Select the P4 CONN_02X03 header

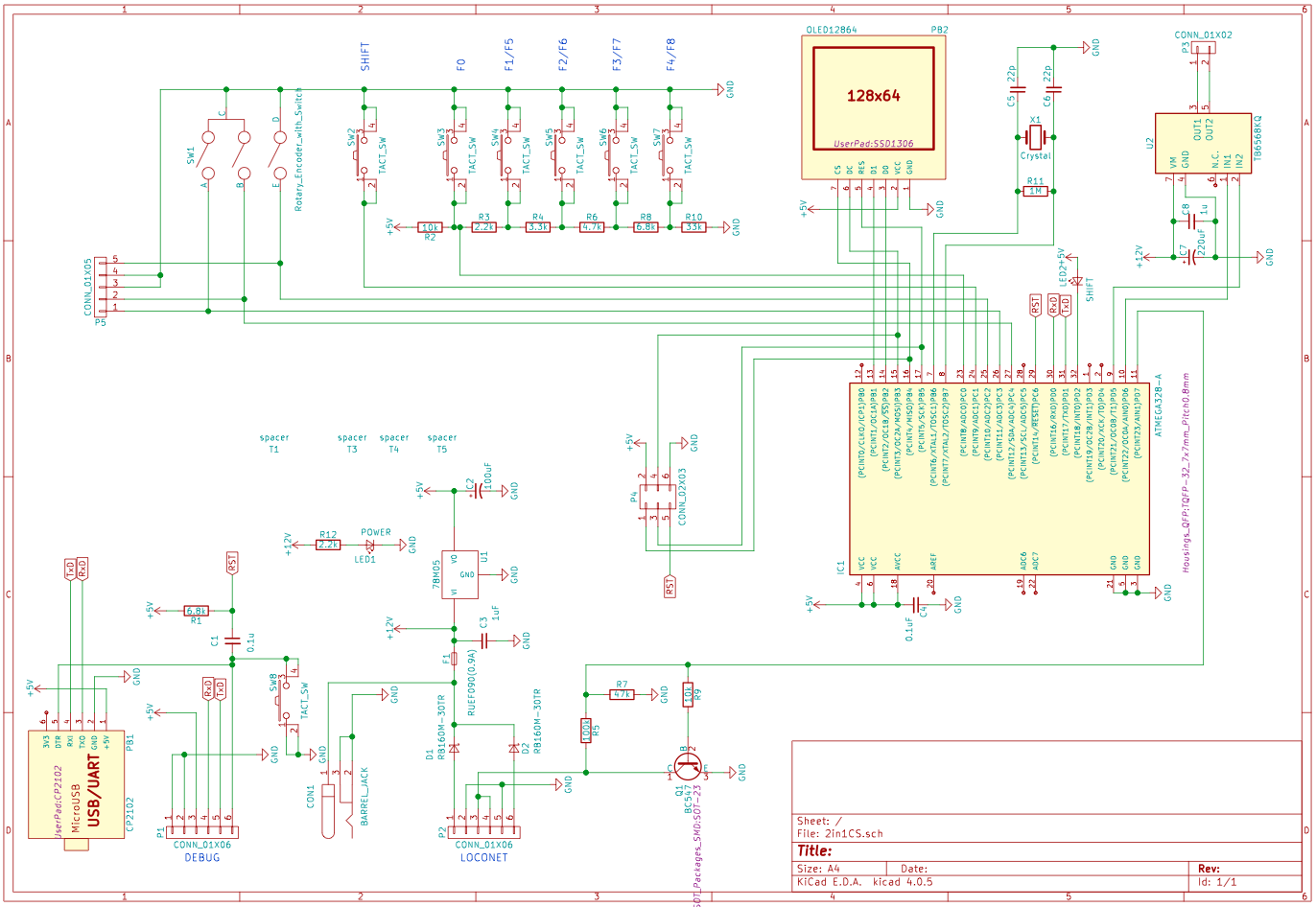tap(657, 497)
